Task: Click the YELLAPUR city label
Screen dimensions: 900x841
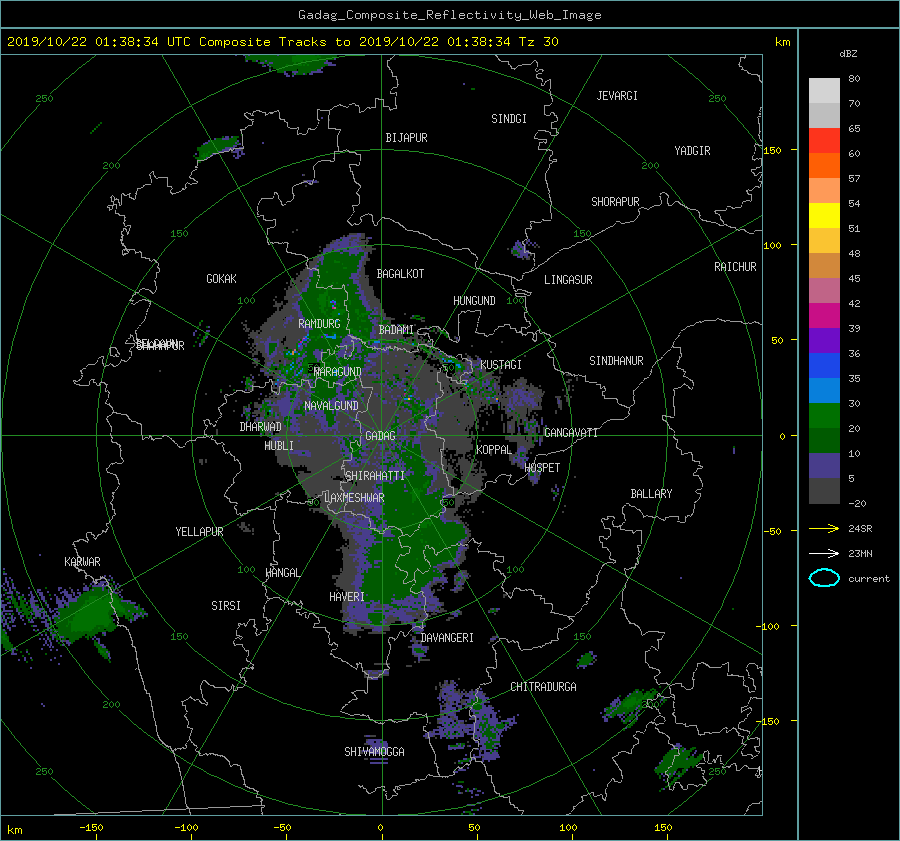Action: [199, 532]
